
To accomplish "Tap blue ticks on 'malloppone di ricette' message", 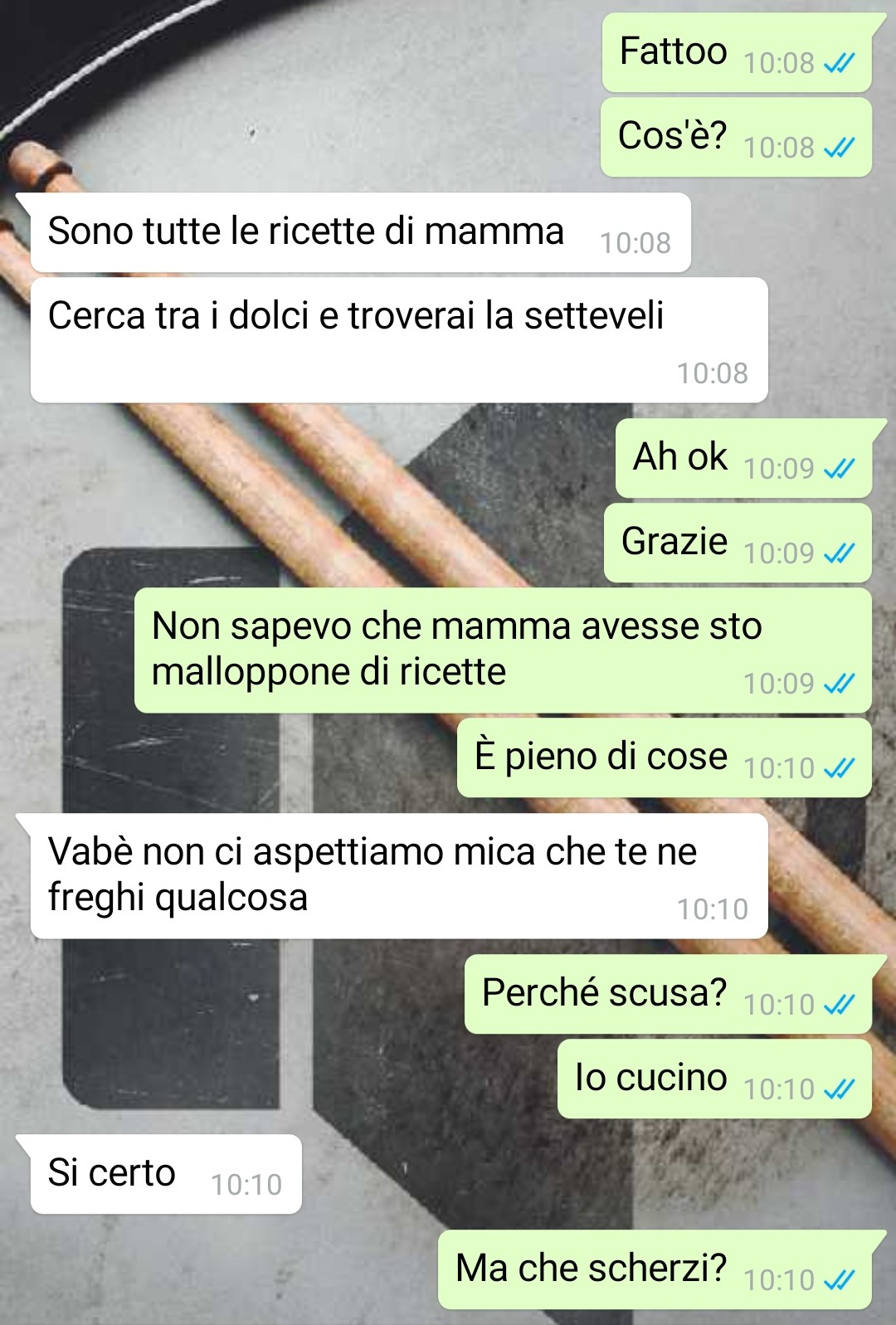I will [x=840, y=684].
